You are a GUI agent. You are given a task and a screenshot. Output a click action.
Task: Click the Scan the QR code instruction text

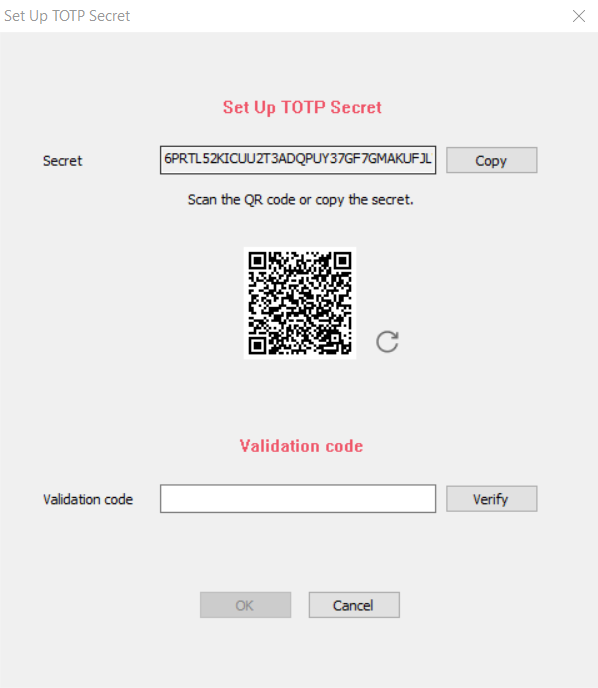[x=301, y=200]
